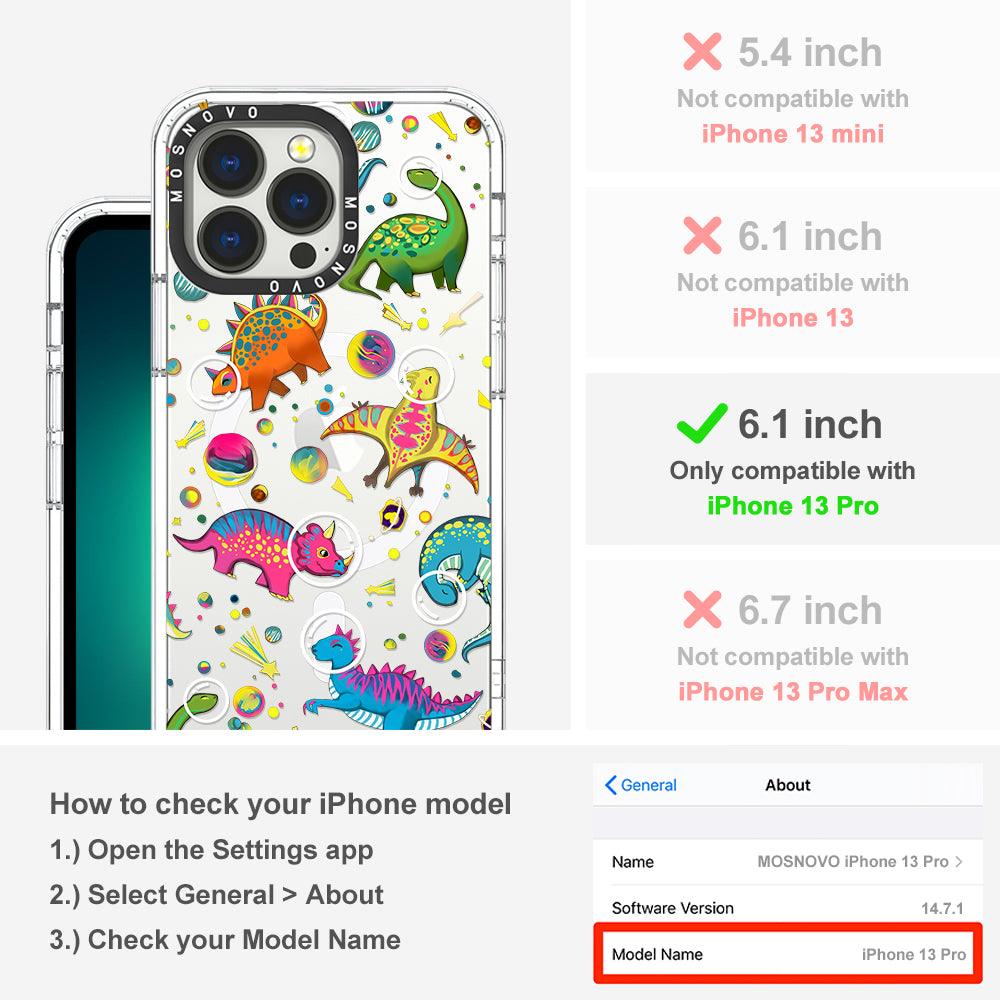Screen dimensions: 1000x1000
Task: Tap the General back chevron
Action: [x=610, y=785]
